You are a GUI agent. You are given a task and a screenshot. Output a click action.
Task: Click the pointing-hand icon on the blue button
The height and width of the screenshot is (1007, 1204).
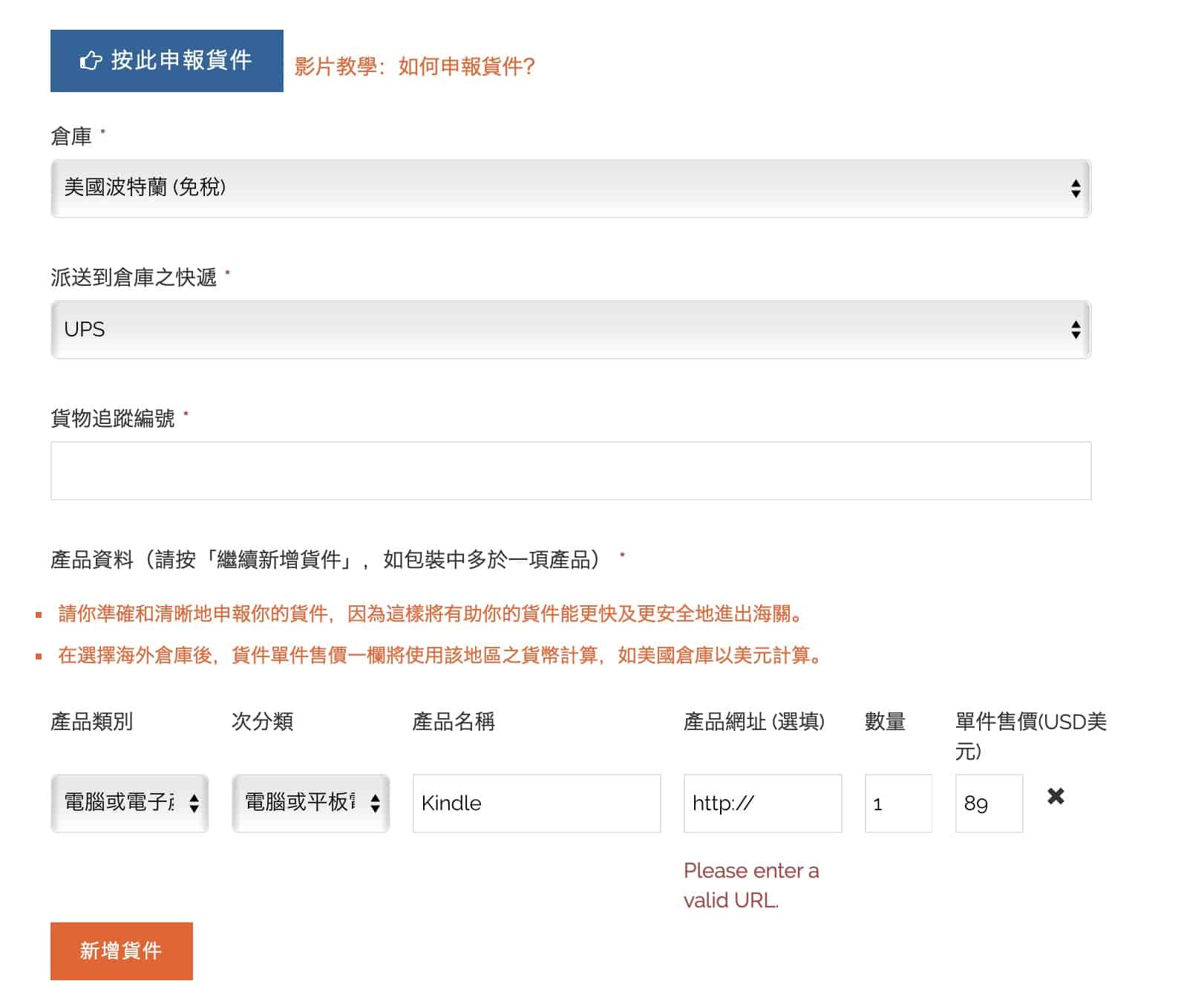pyautogui.click(x=91, y=60)
